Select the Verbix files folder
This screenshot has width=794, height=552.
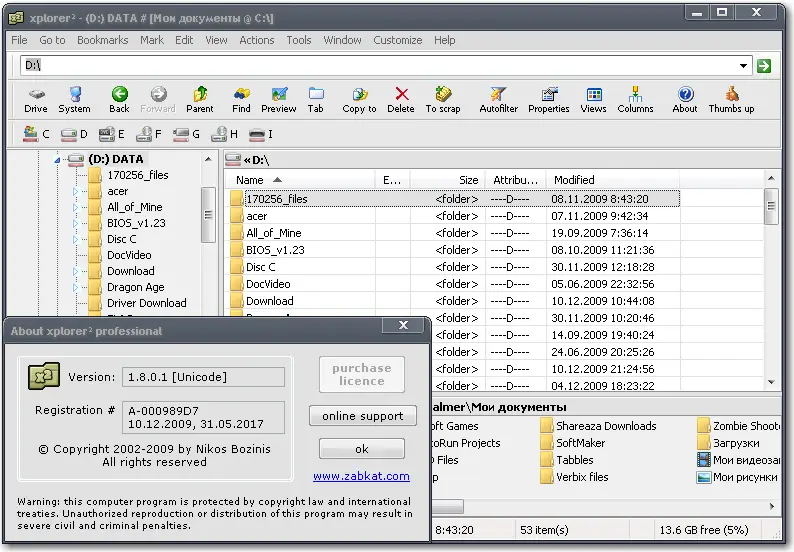pyautogui.click(x=574, y=477)
